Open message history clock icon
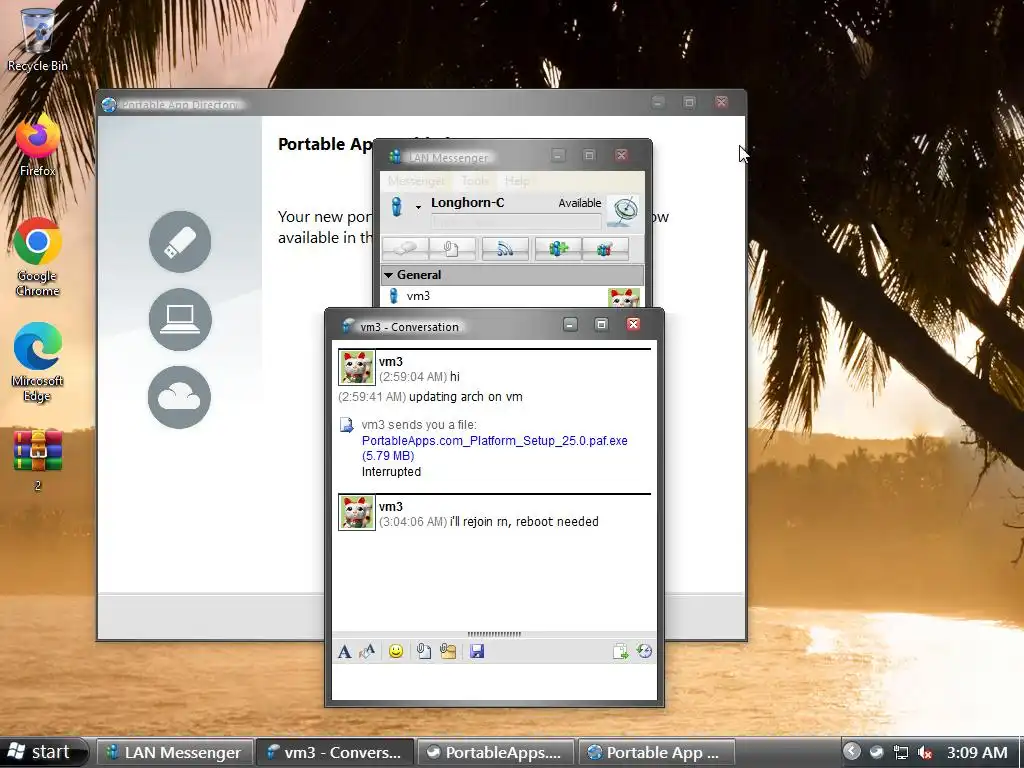This screenshot has height=768, width=1024. [644, 651]
